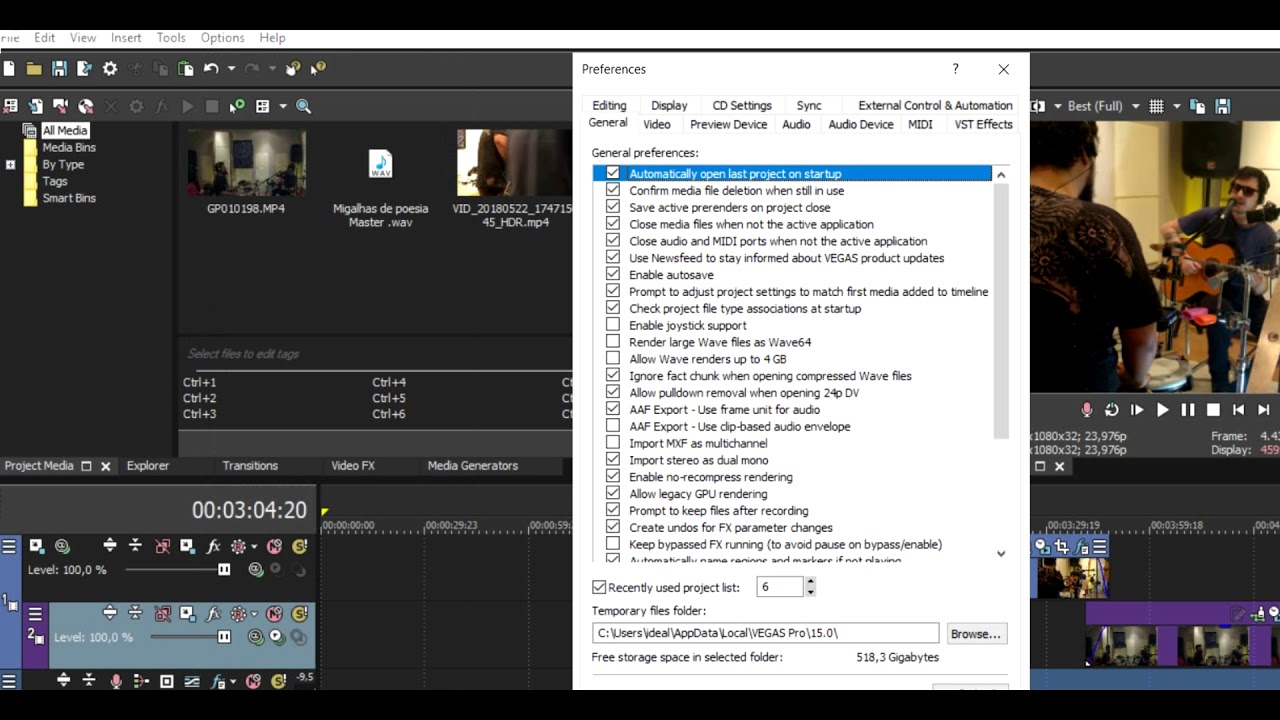Click record microphone icon in preview window
Screen dimensions: 1280x720
[1087, 410]
